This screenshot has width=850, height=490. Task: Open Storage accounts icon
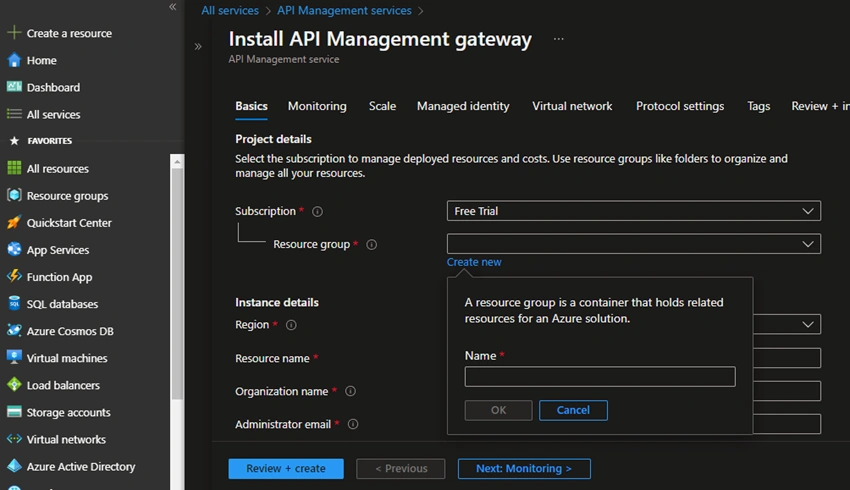[x=14, y=412]
